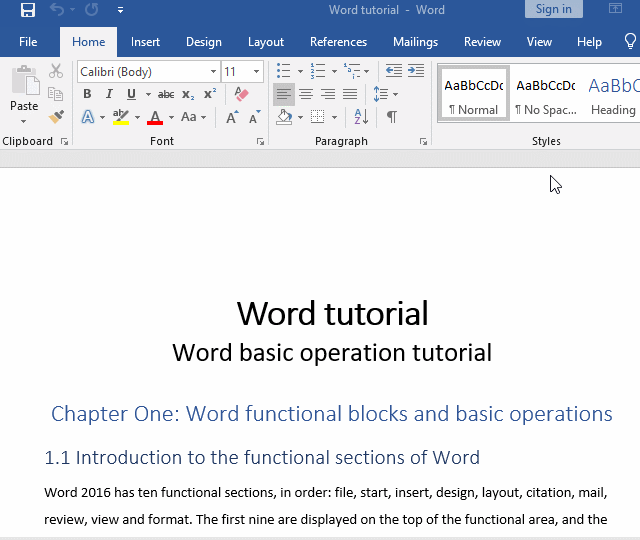Open the Mailings tab

(416, 42)
